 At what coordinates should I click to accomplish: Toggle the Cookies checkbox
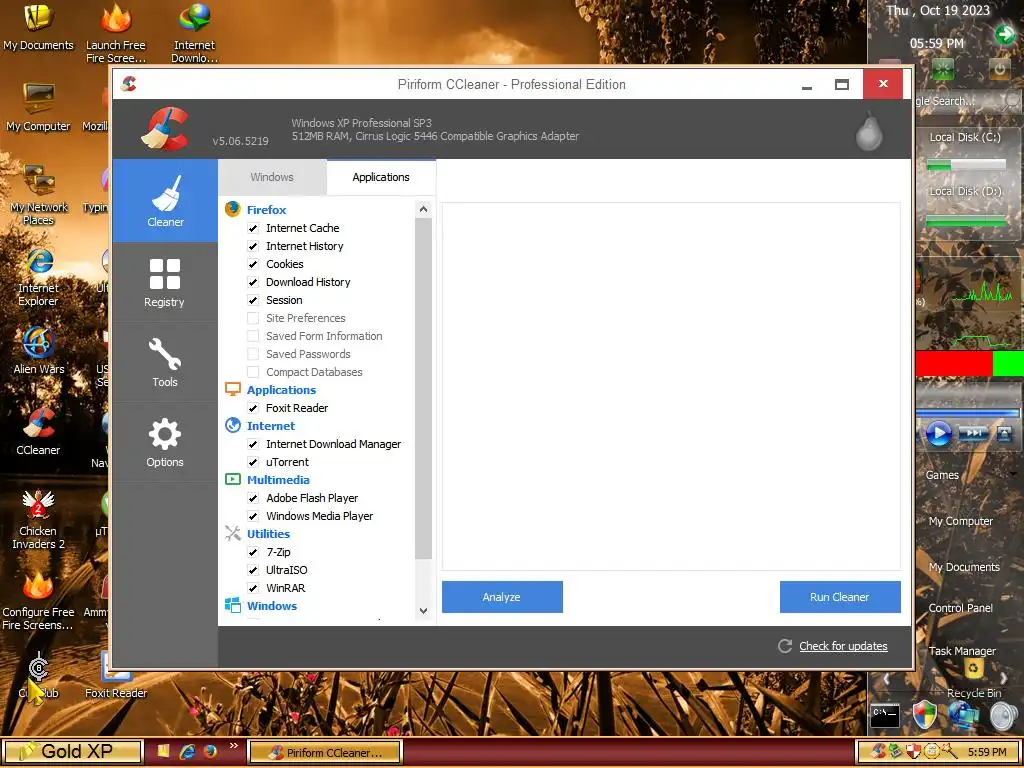253,264
